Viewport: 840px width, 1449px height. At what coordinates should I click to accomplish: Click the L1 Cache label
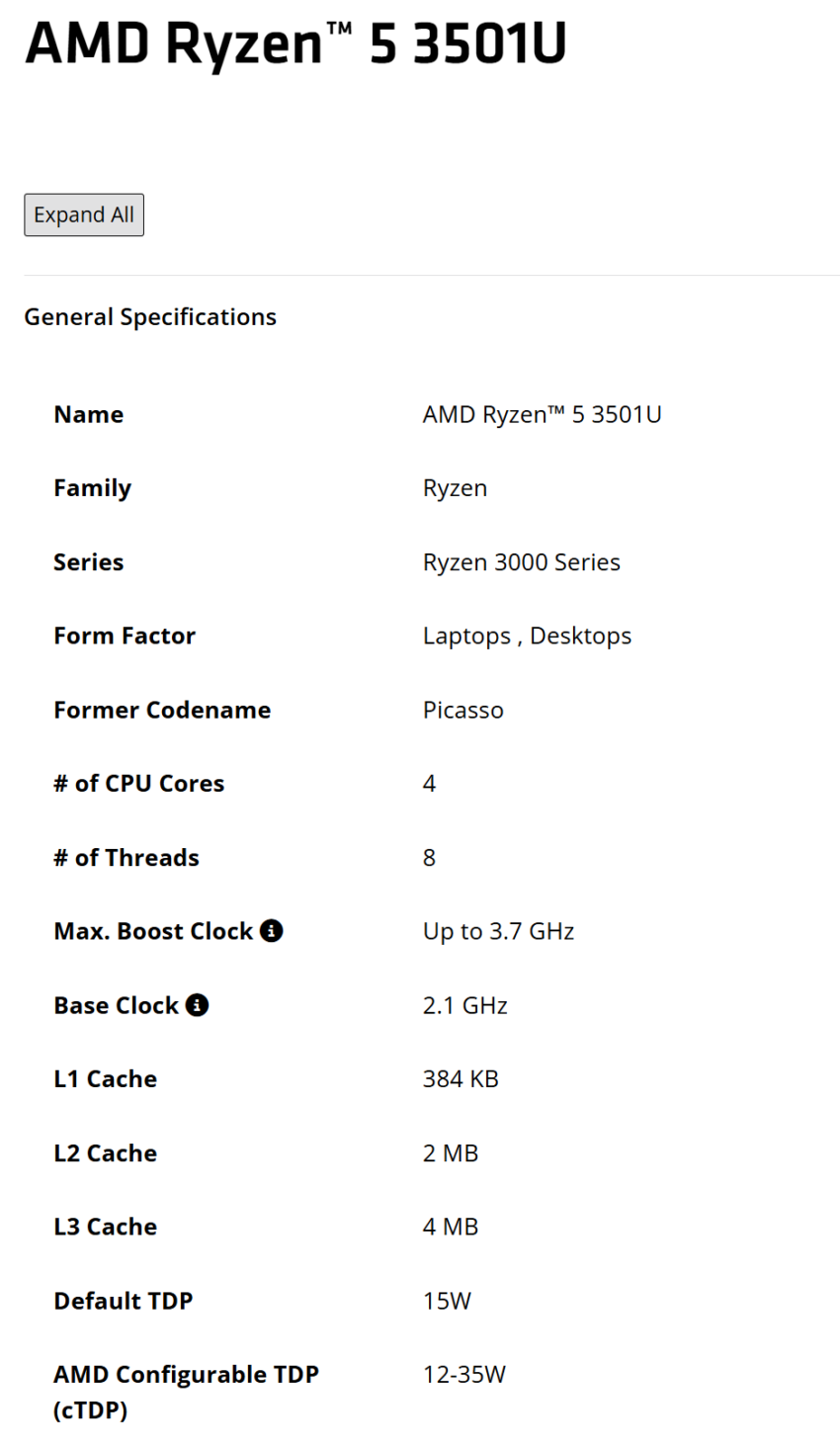click(x=106, y=1078)
